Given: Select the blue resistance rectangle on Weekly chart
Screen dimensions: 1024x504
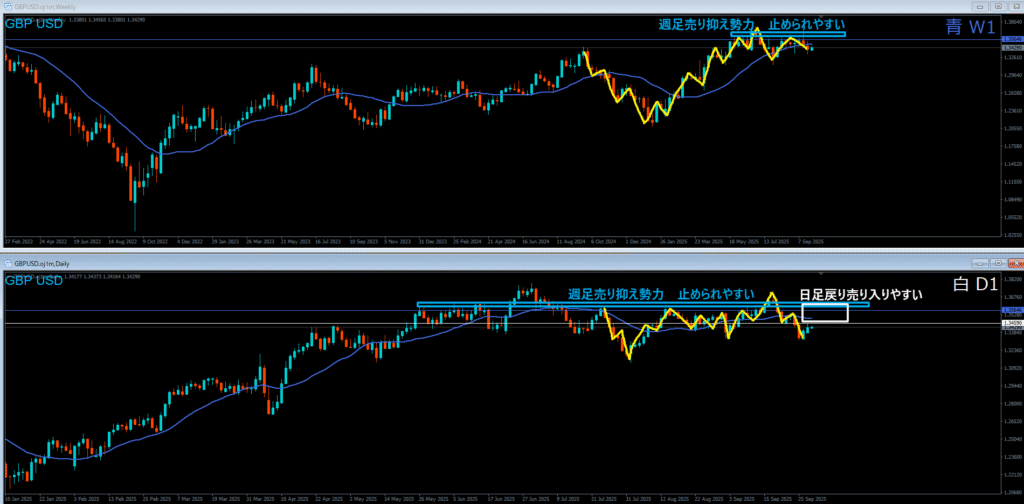Looking at the screenshot, I should pos(788,34).
